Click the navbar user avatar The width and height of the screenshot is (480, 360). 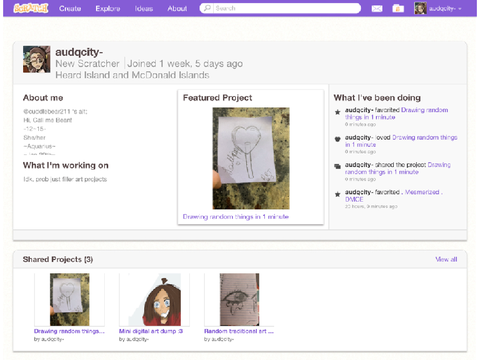[x=420, y=8]
